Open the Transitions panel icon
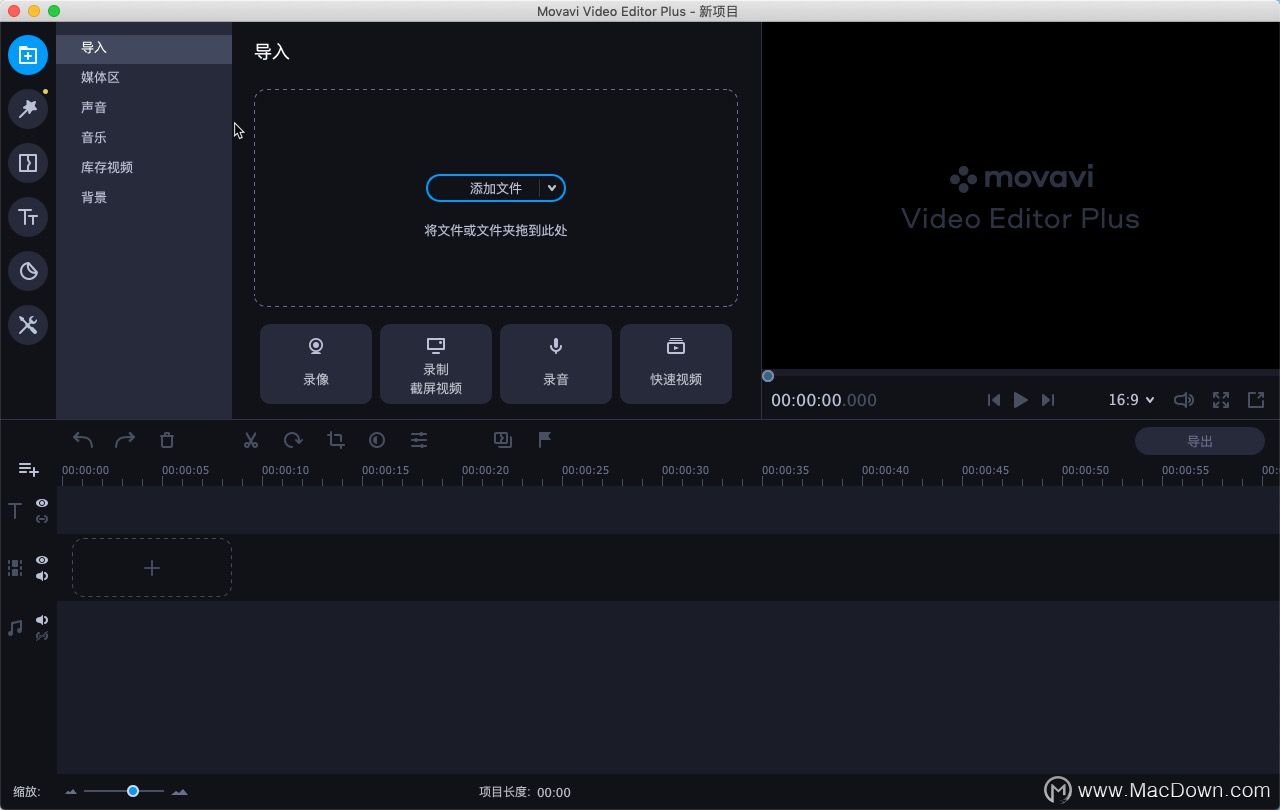The image size is (1280, 810). (x=28, y=163)
